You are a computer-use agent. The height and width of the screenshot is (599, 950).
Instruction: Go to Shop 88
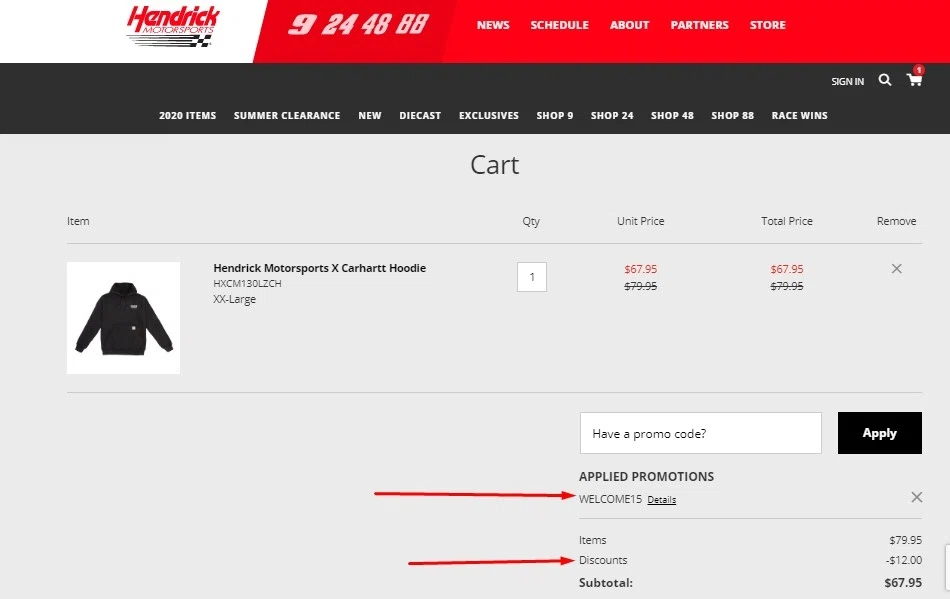click(x=732, y=115)
